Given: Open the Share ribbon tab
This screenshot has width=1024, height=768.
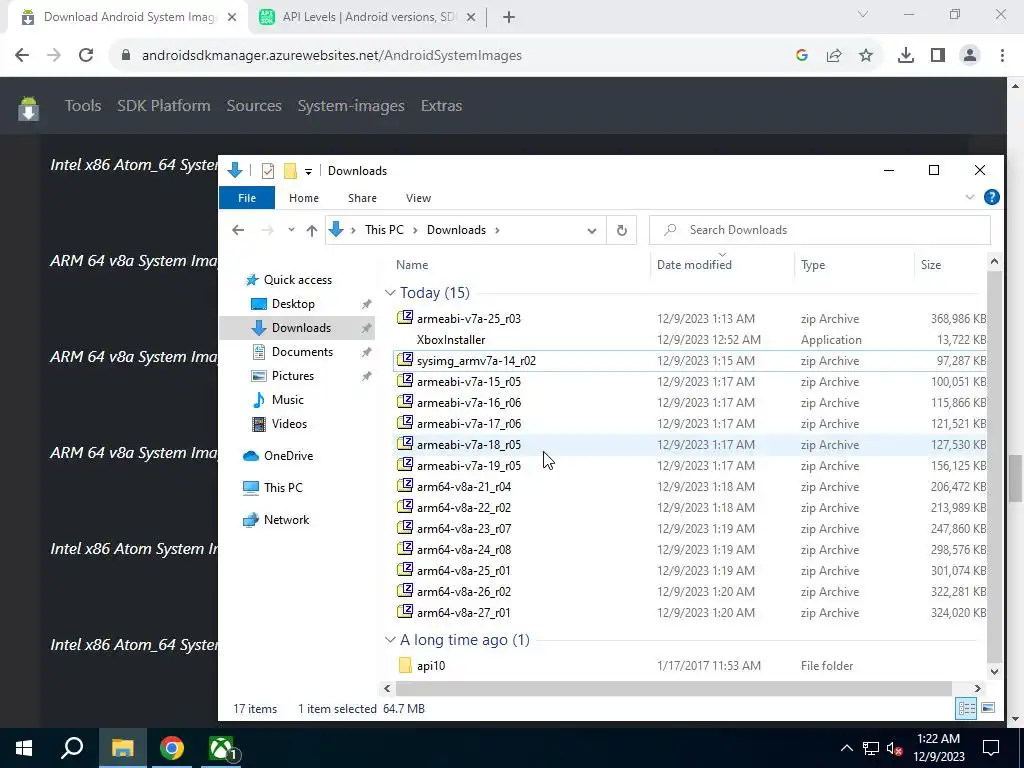Looking at the screenshot, I should [362, 198].
